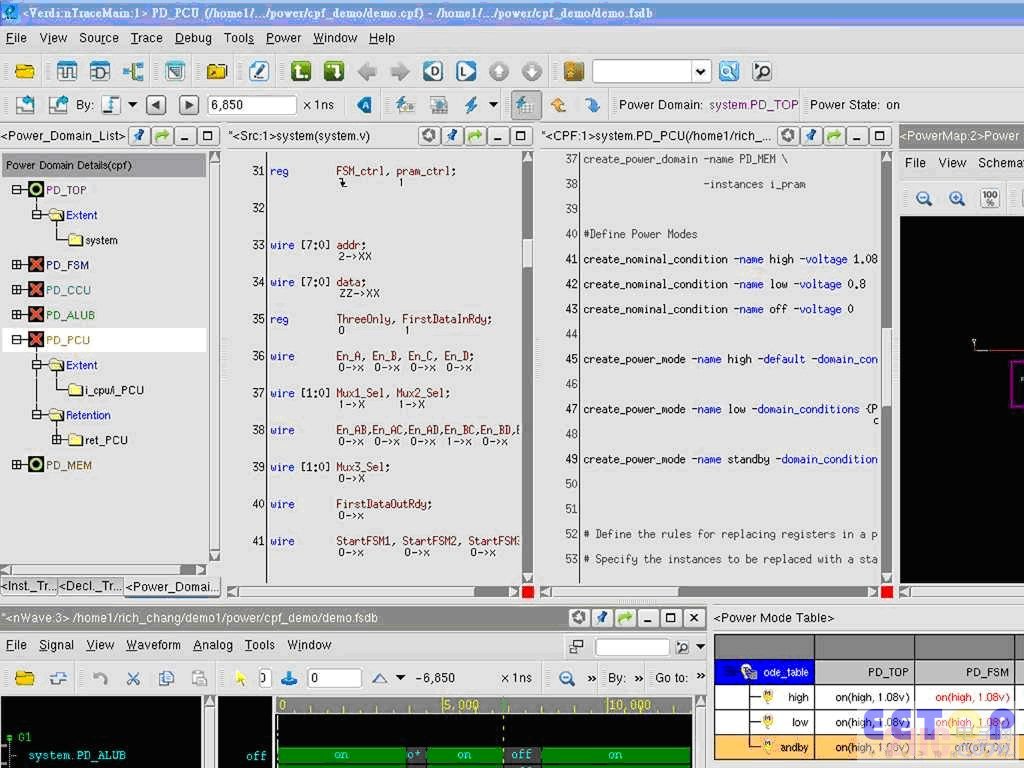Viewport: 1024px width, 768px height.
Task: Expand the PD_CCU power domain node
Action: coord(17,289)
